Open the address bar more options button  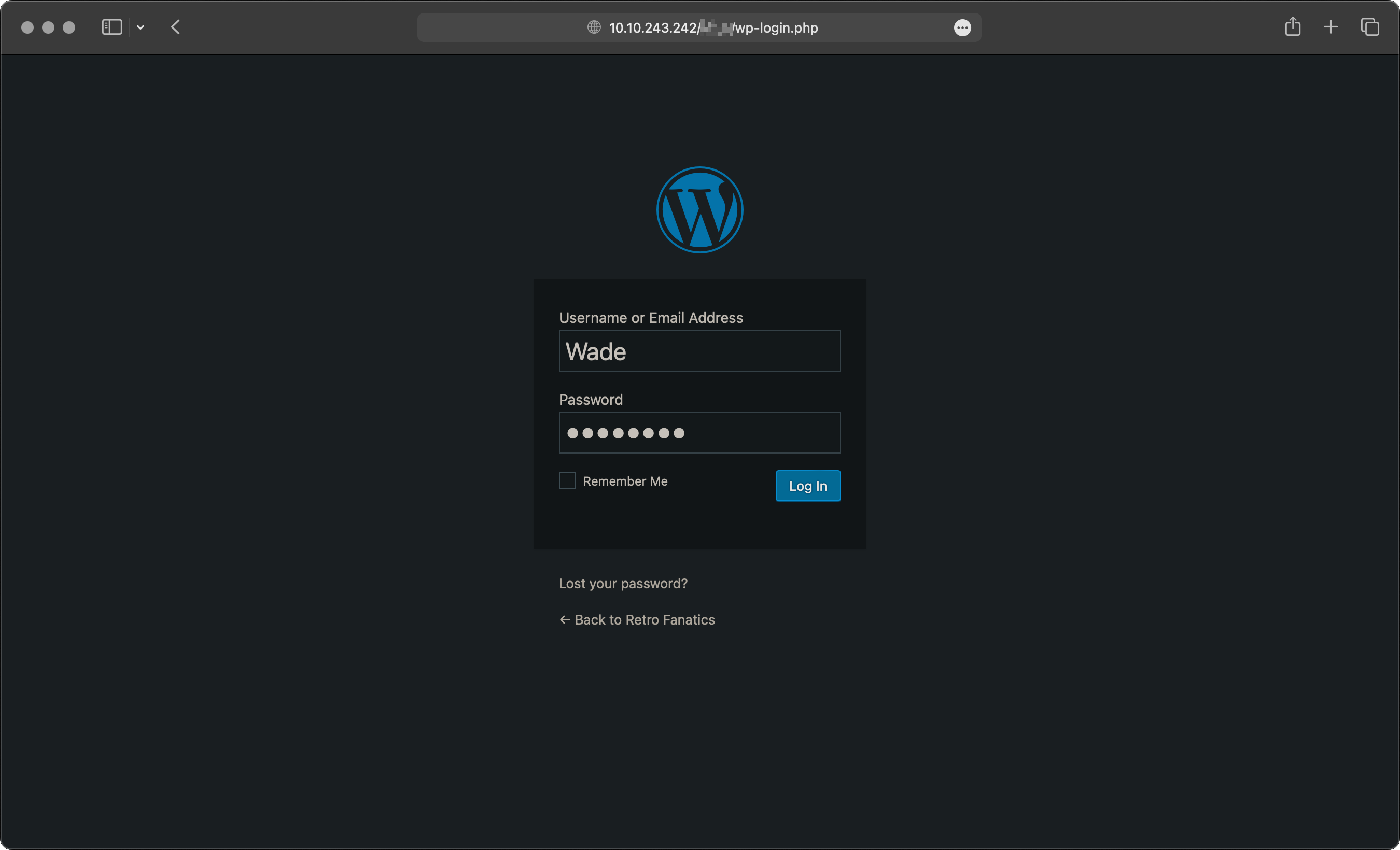962,27
